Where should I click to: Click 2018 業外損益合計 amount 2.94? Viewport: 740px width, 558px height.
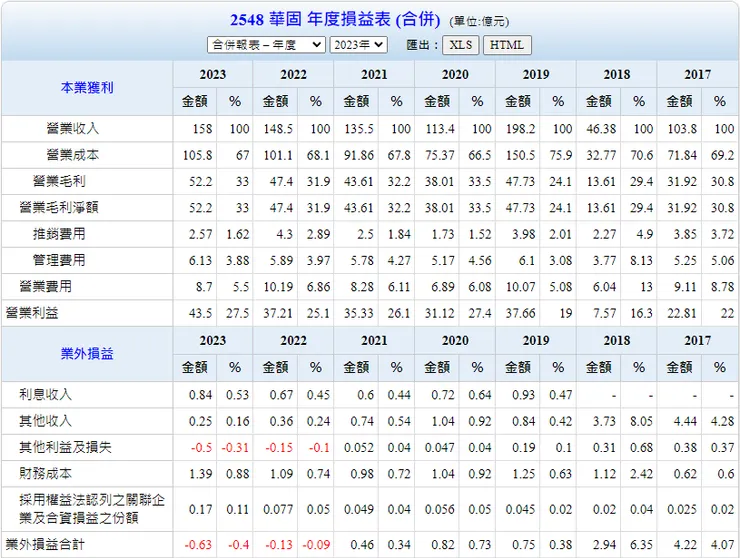[605, 545]
